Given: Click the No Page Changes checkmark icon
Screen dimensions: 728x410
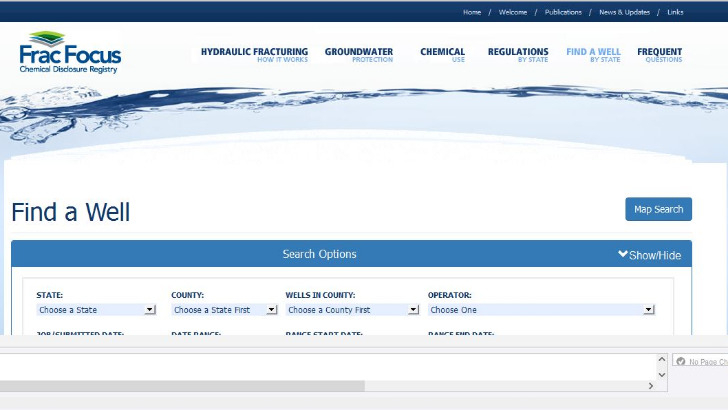Looking at the screenshot, I should click(x=680, y=362).
